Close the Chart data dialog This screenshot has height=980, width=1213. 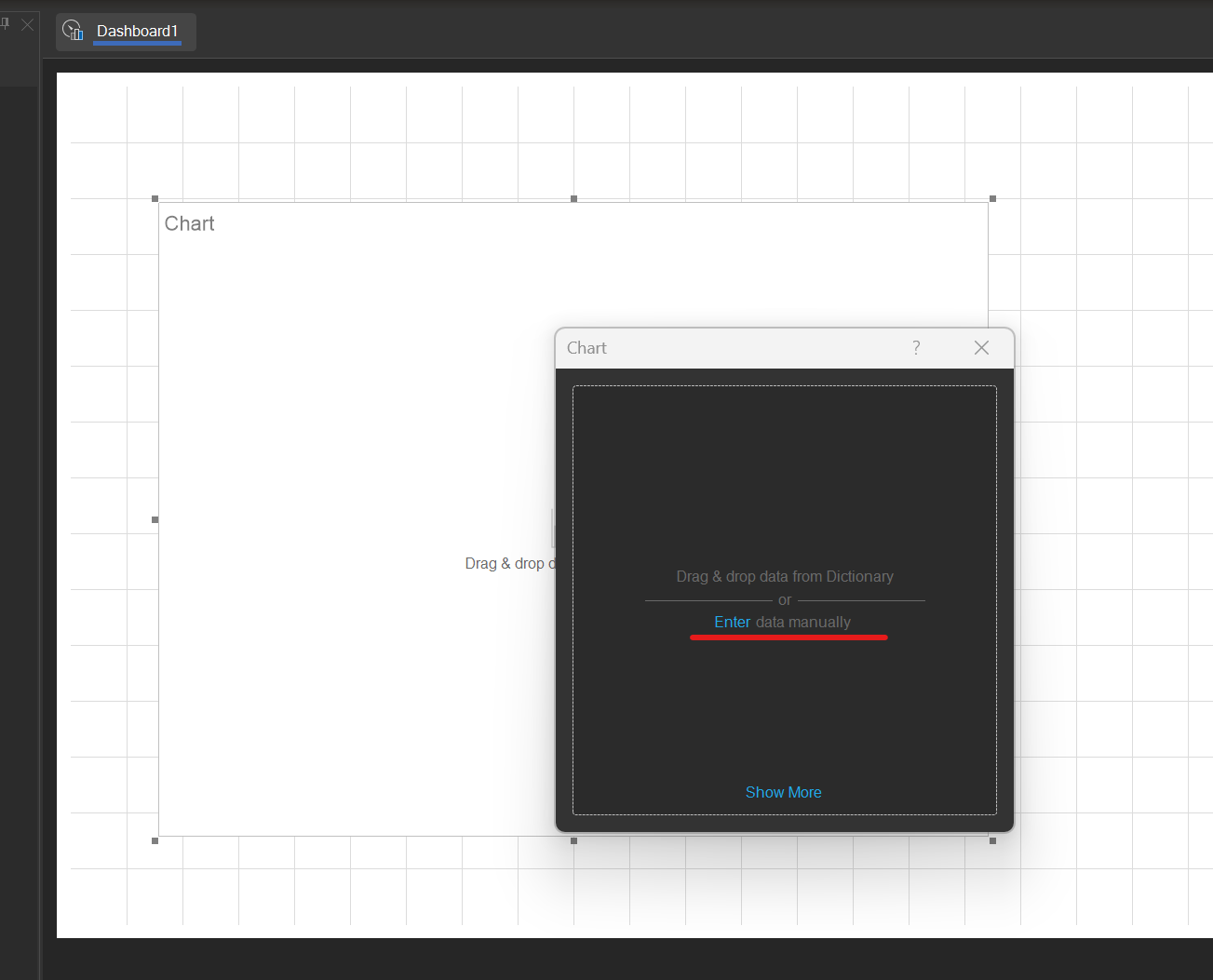coord(981,347)
